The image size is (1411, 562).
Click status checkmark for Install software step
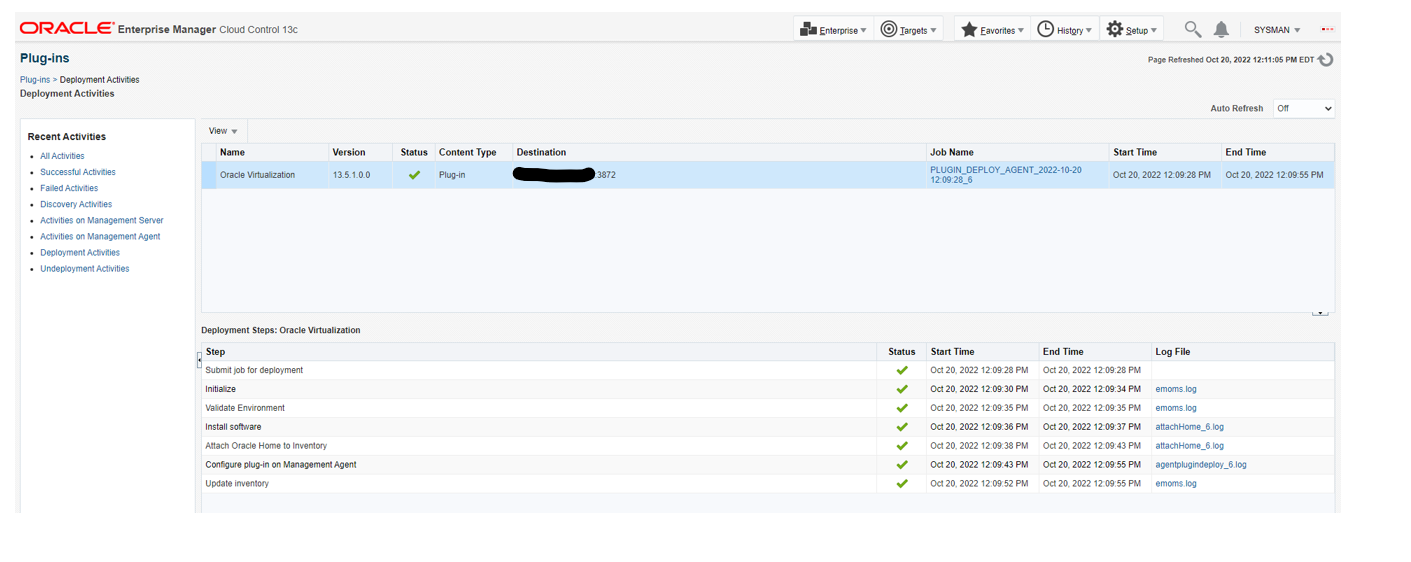pyautogui.click(x=902, y=427)
